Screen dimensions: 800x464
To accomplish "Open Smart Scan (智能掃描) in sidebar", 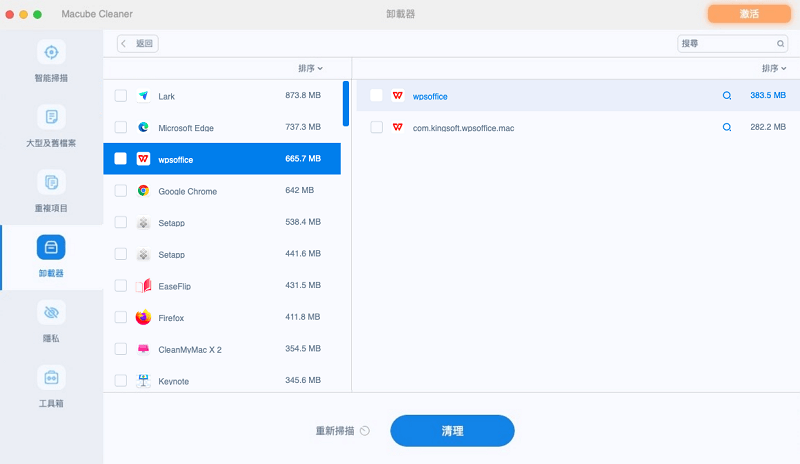I will coord(51,61).
